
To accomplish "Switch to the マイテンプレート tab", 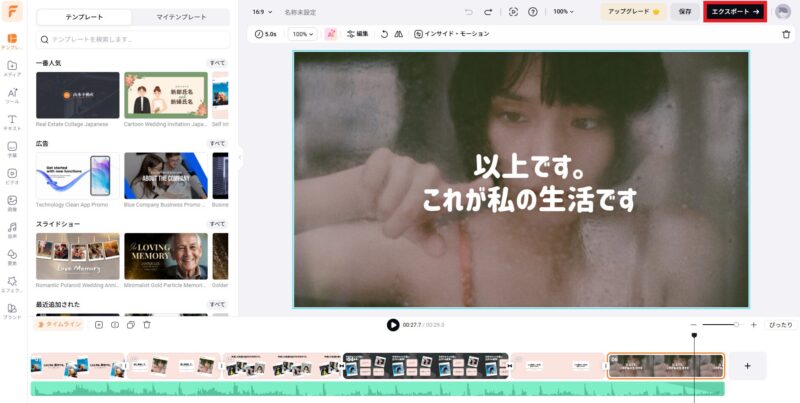I will click(180, 18).
